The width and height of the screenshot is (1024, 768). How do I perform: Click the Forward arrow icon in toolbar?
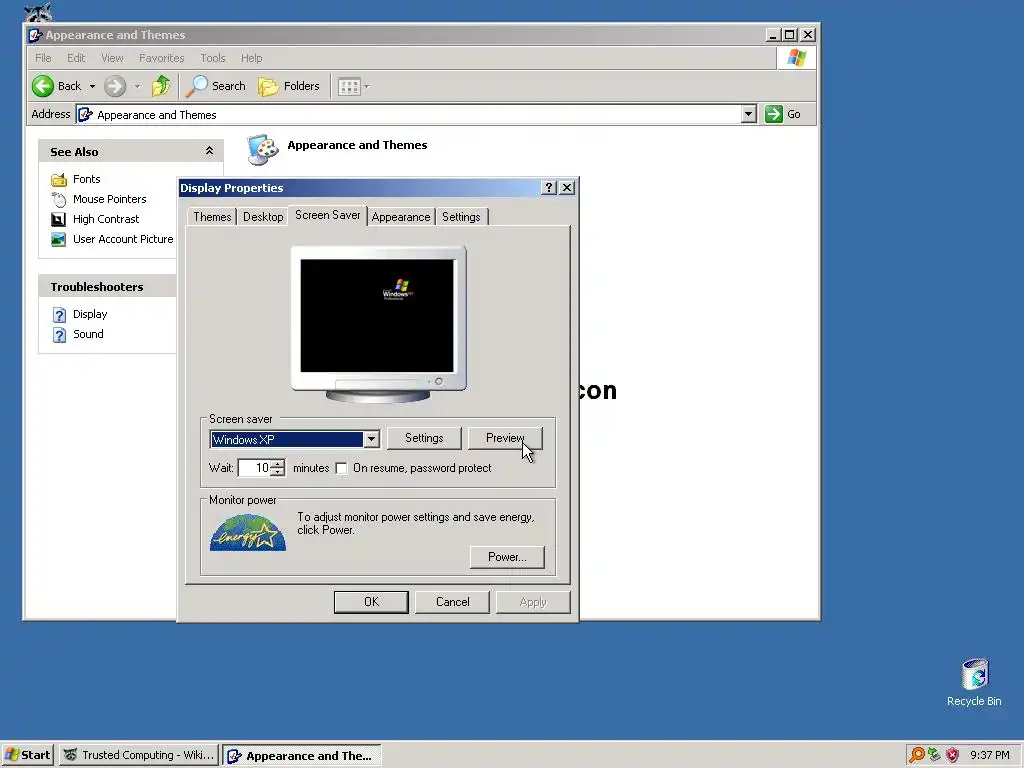tap(115, 86)
